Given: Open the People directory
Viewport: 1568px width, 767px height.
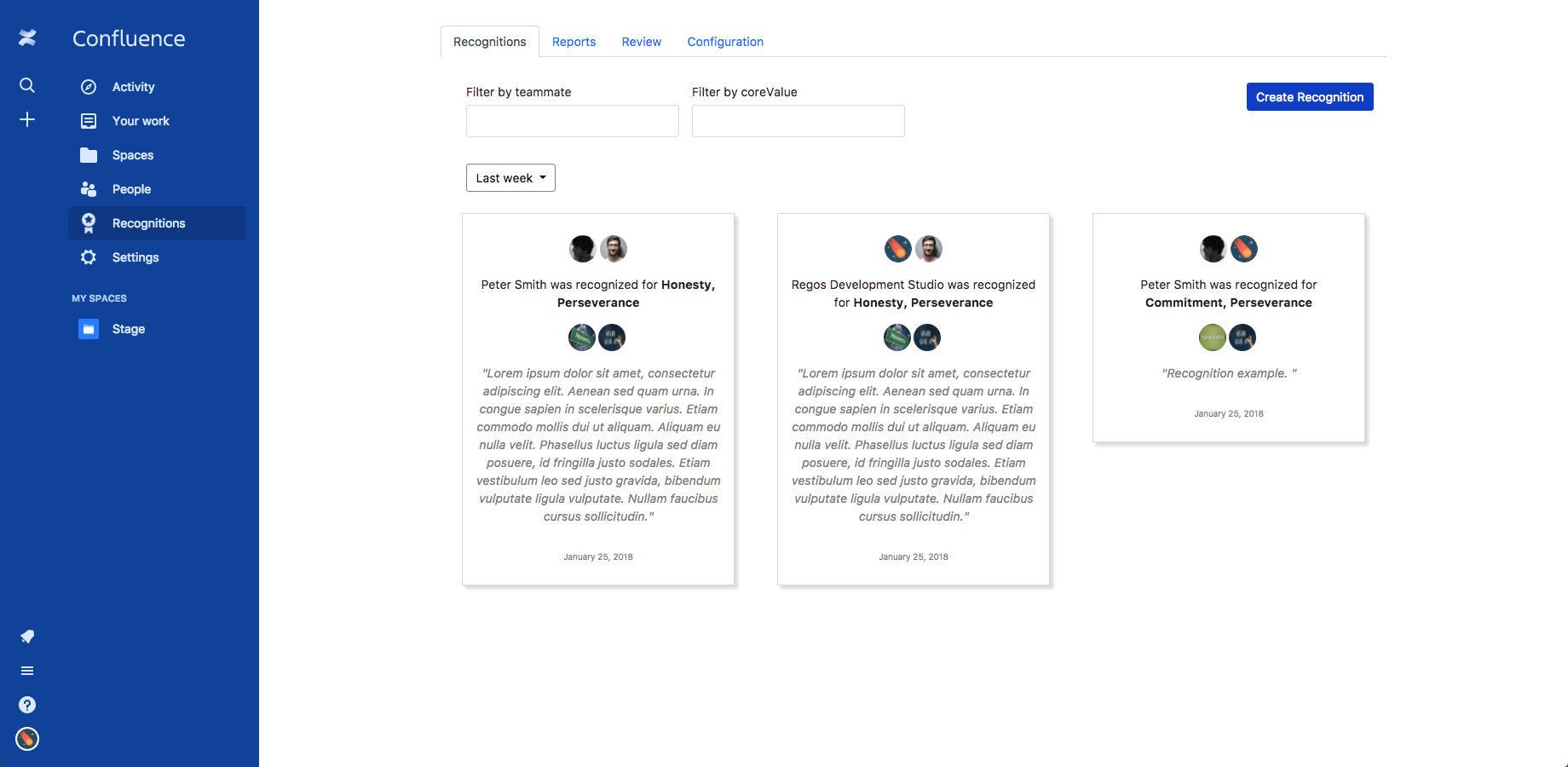Looking at the screenshot, I should point(131,188).
